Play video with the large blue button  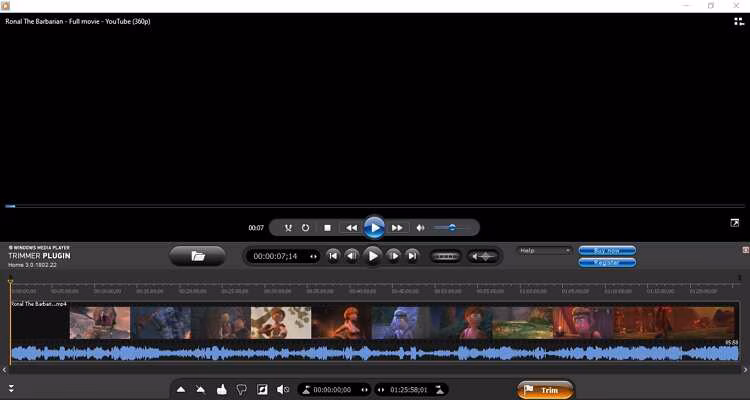tap(374, 228)
